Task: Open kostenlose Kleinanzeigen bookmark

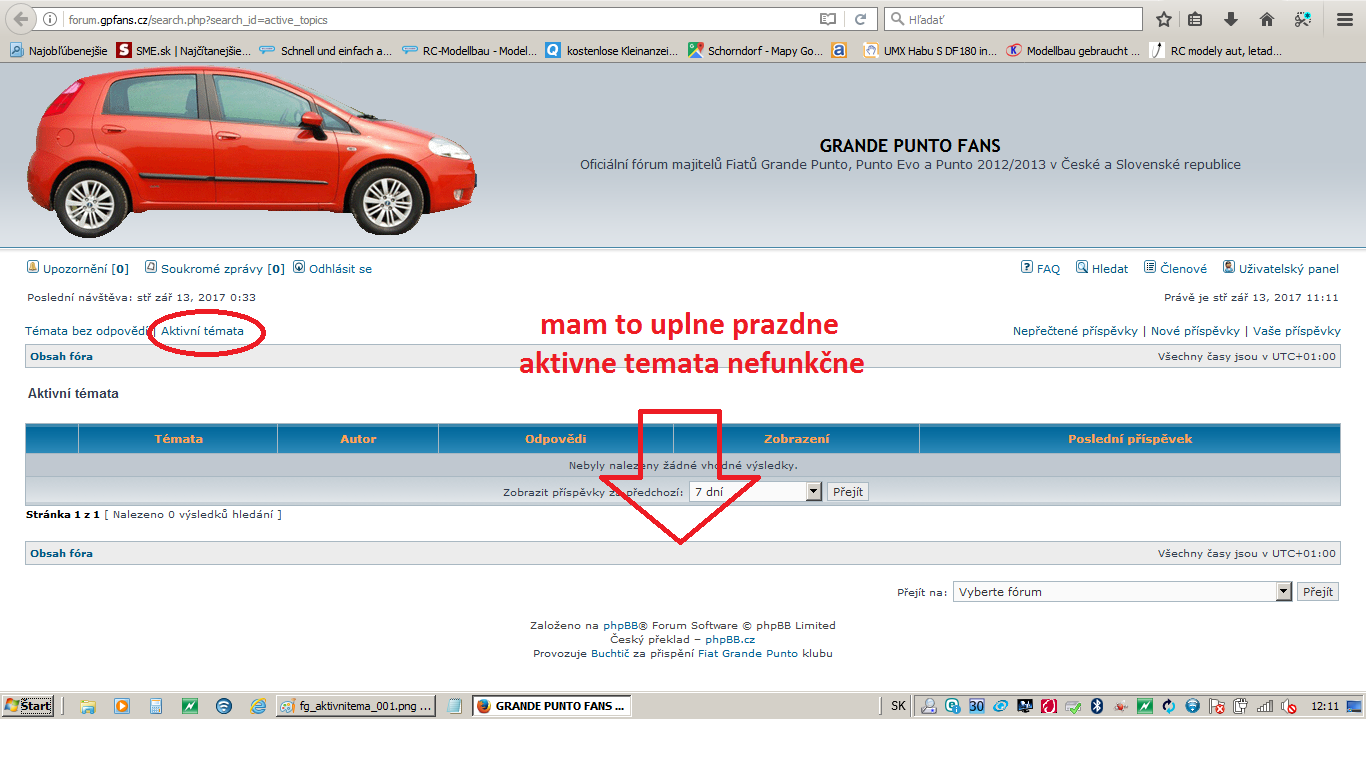Action: [612, 50]
